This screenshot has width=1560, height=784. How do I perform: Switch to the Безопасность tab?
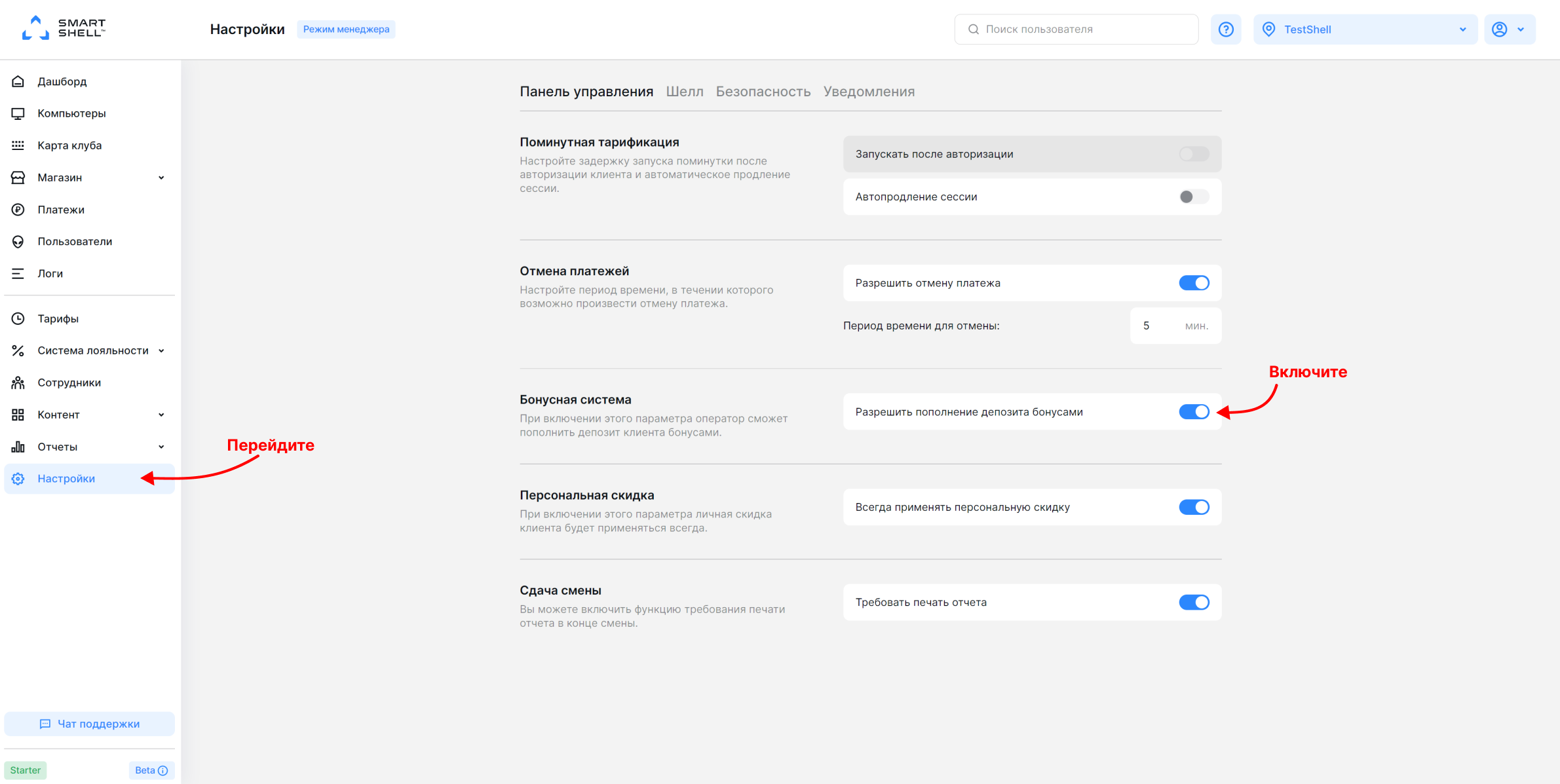point(763,92)
